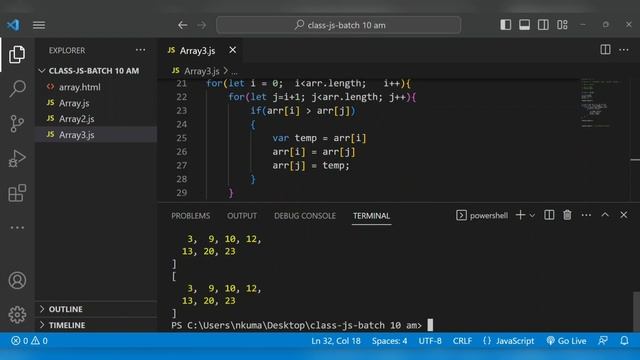Screen dimensions: 640x360
Task: Click code line 25 var temp
Action: [320, 138]
